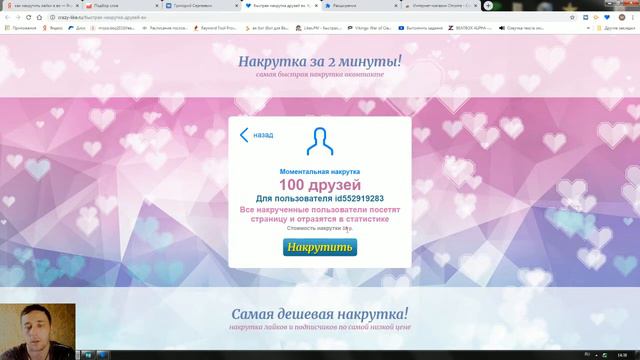Click the blue user silhouette icon
The height and width of the screenshot is (360, 640).
320,141
